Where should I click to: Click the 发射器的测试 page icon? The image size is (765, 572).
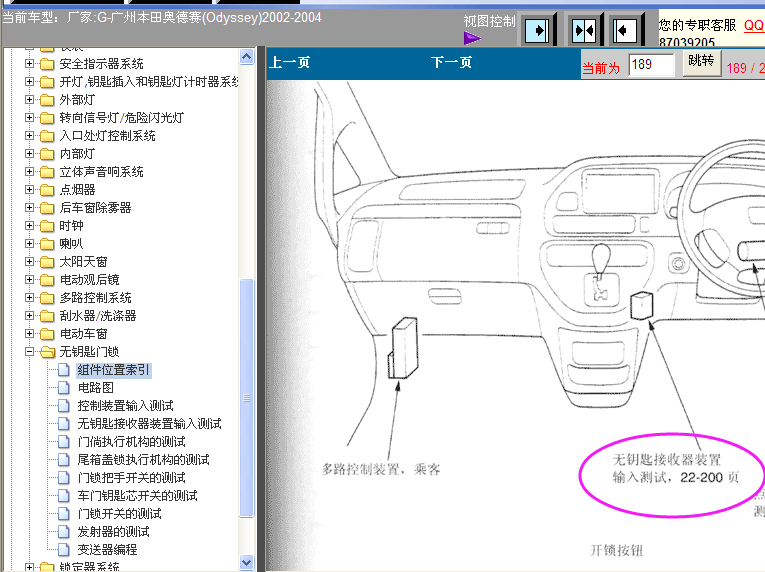tap(64, 531)
